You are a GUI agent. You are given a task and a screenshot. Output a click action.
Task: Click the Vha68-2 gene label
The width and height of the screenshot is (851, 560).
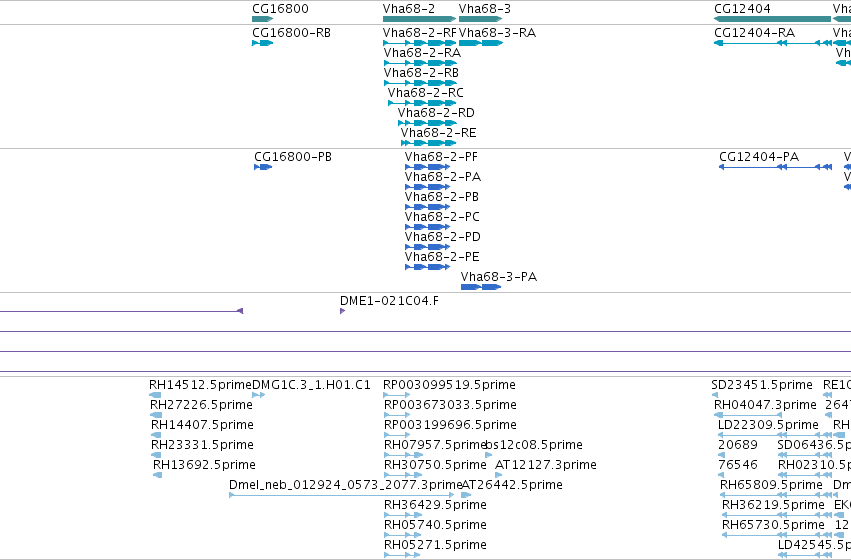(x=409, y=9)
